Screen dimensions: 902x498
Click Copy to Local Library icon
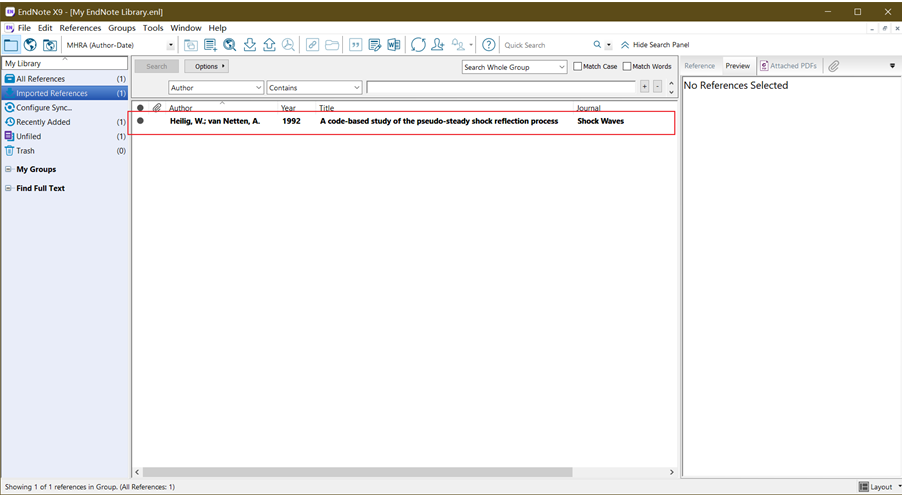(190, 45)
